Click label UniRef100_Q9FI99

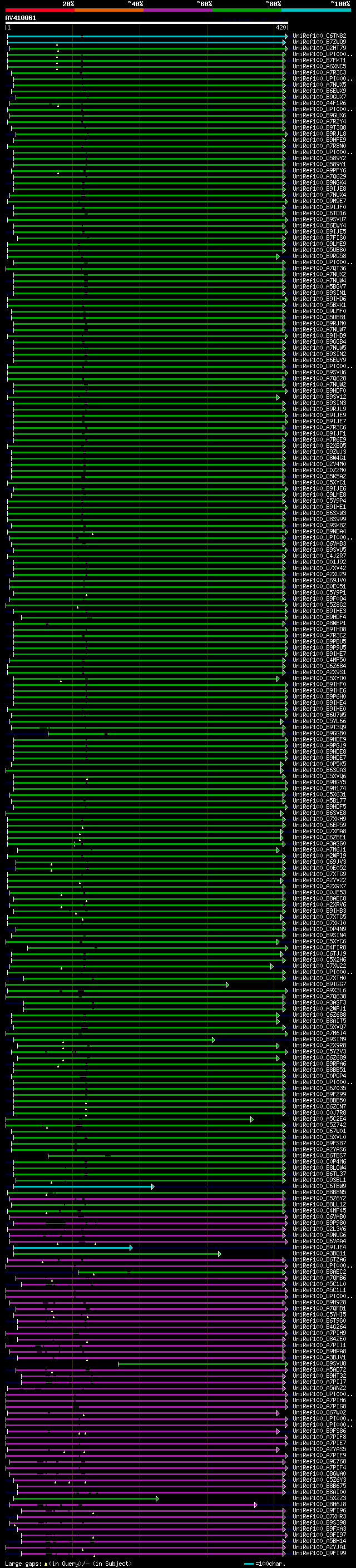point(319,1553)
